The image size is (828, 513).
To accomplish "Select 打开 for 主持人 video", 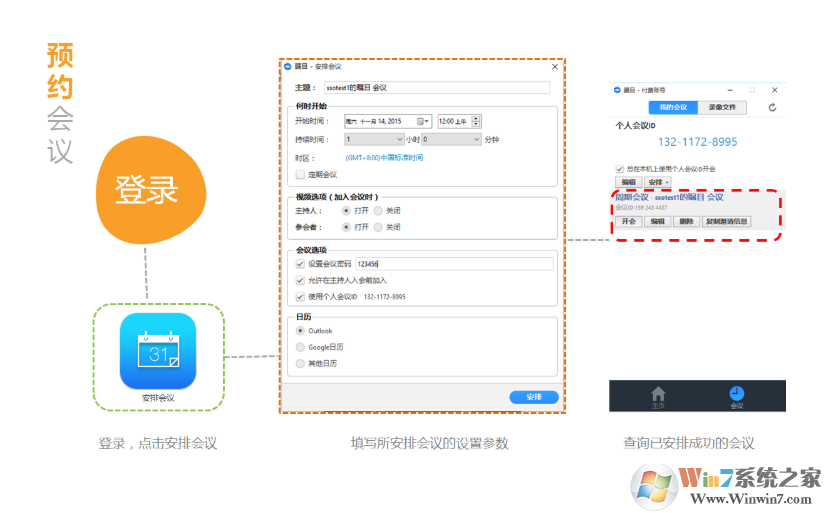I will click(x=346, y=211).
